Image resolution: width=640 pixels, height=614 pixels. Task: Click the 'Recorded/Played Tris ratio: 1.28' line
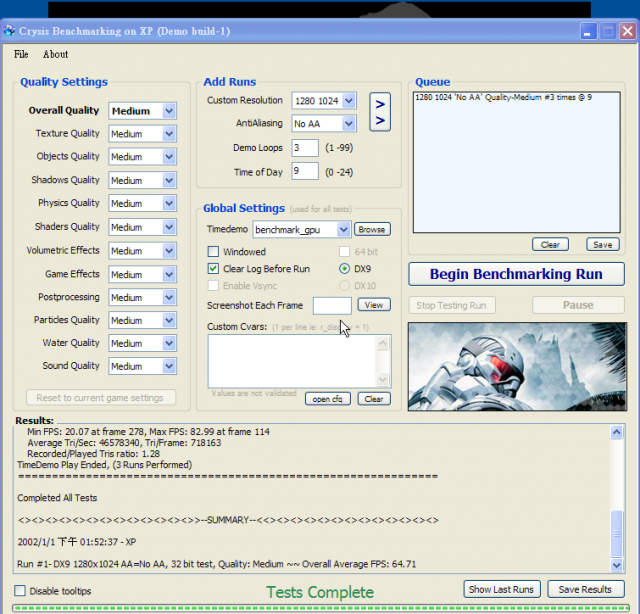93,454
